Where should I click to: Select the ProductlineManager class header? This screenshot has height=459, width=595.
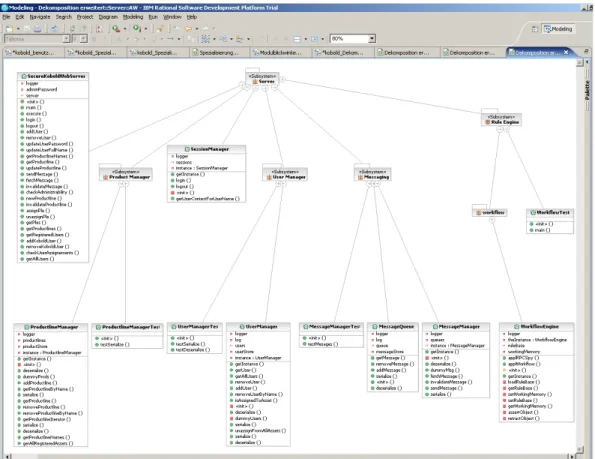pyautogui.click(x=51, y=327)
